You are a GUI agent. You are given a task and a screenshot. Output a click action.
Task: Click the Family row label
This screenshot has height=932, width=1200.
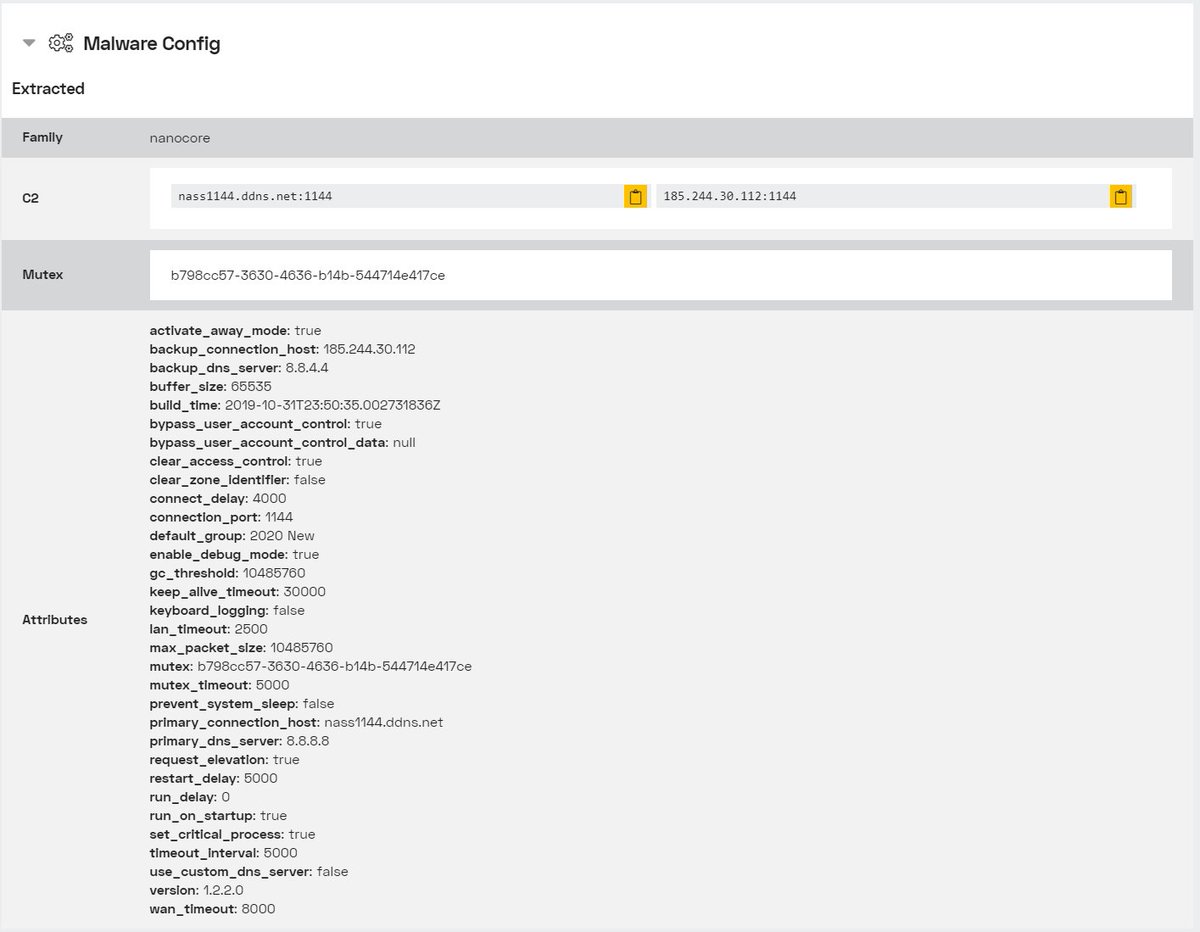click(43, 137)
